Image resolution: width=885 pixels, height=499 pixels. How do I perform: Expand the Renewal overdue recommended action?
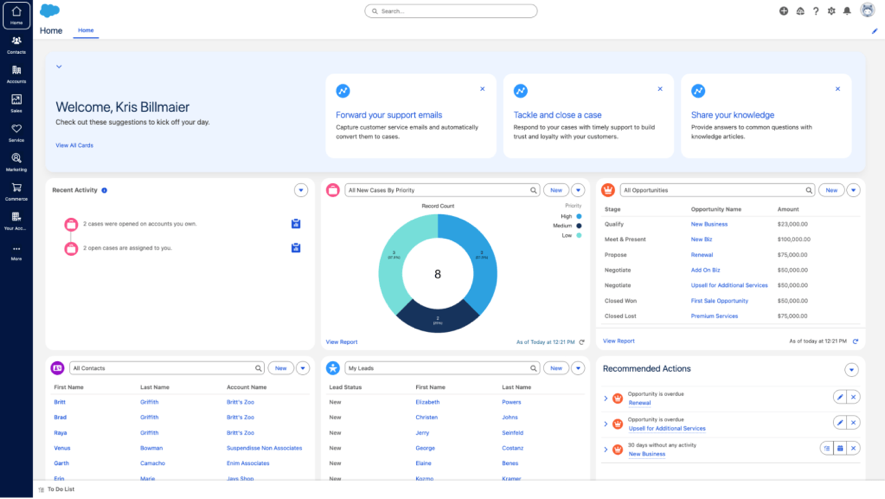606,398
